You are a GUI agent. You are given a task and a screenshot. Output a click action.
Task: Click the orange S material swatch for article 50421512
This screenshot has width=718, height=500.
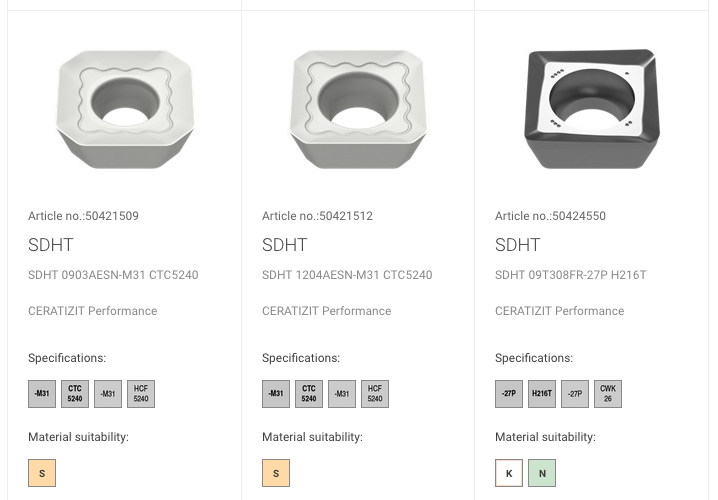pyautogui.click(x=276, y=473)
